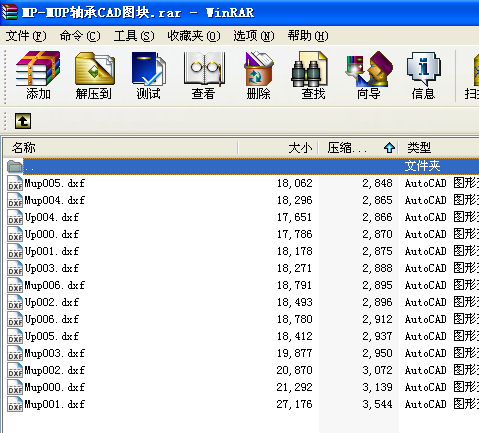
Task: Click the DXF icon of Mup004.dxf
Action: (x=15, y=200)
